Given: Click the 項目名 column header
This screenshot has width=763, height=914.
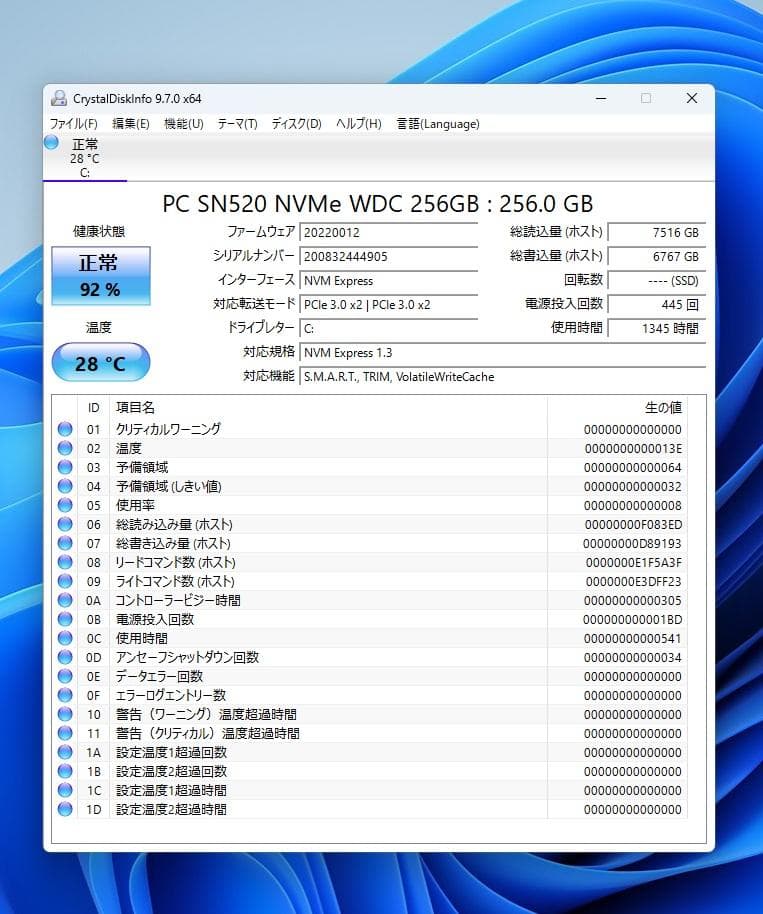Looking at the screenshot, I should pyautogui.click(x=328, y=407).
